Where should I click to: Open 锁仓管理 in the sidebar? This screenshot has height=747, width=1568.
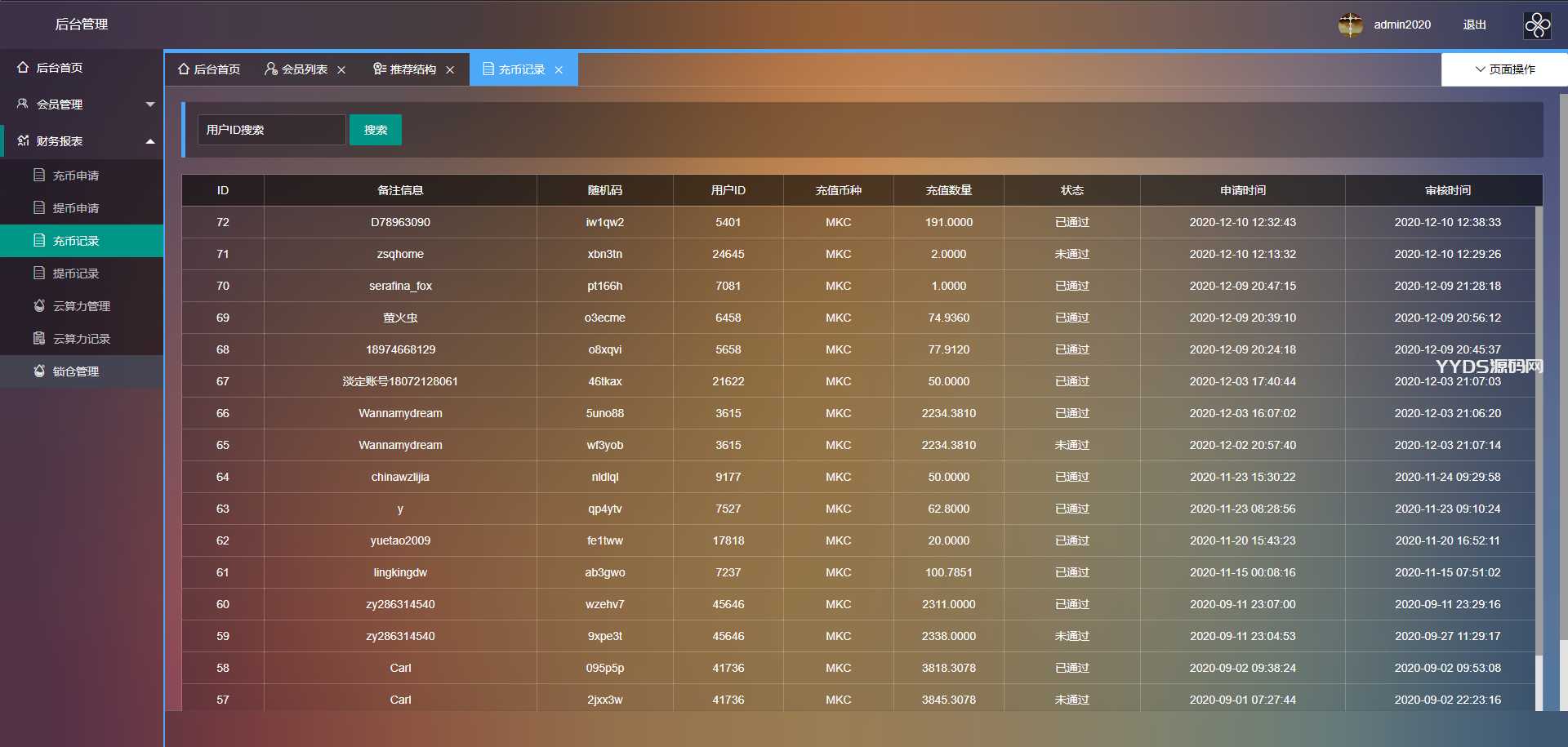(x=75, y=371)
